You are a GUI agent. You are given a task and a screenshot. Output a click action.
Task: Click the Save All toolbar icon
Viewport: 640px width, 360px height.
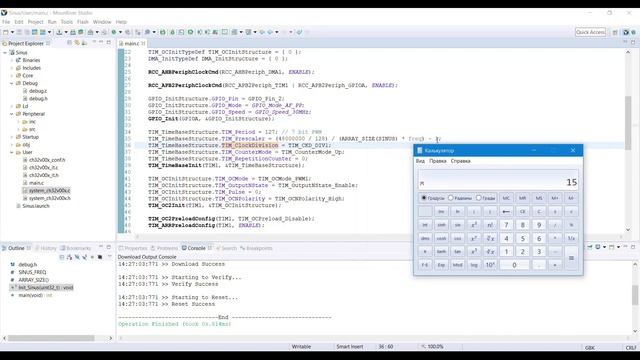pyautogui.click(x=27, y=32)
